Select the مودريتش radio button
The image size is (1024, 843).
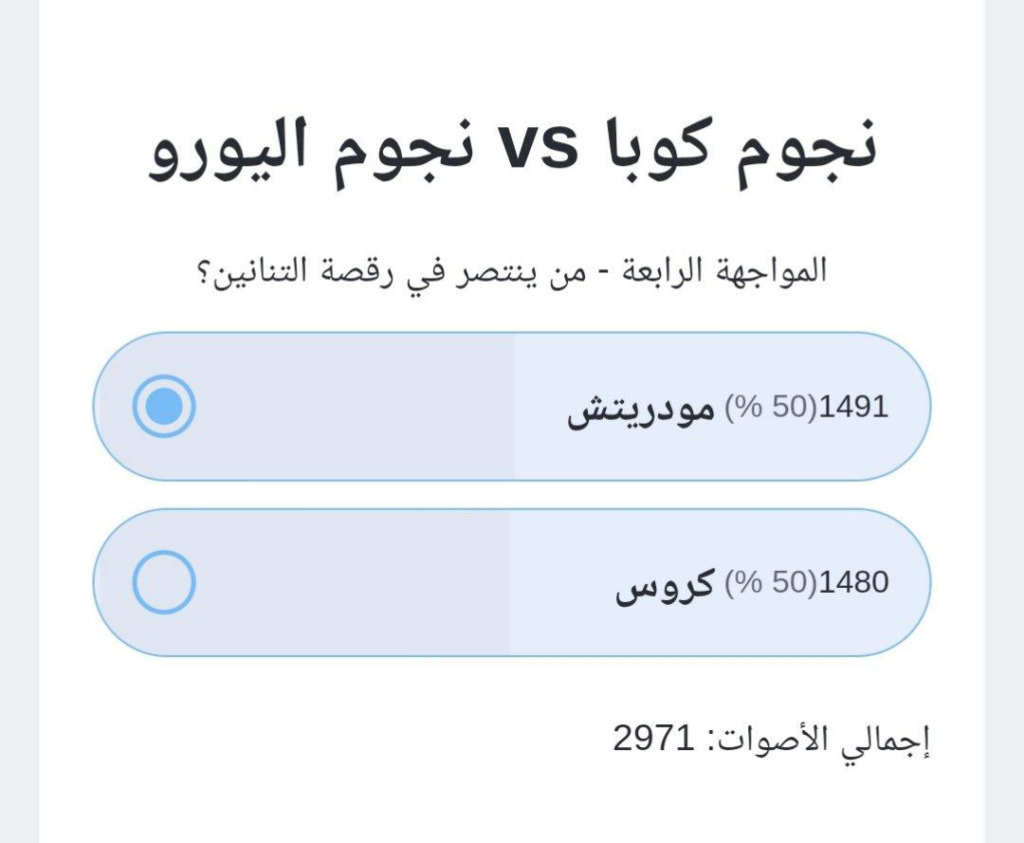[164, 406]
